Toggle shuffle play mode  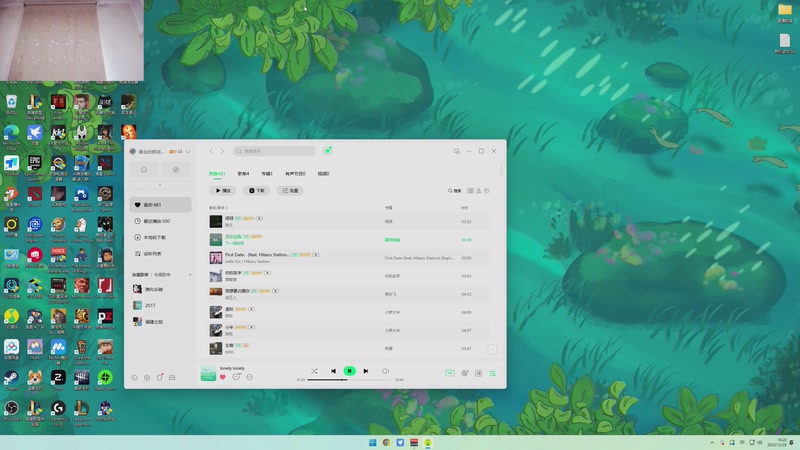314,371
